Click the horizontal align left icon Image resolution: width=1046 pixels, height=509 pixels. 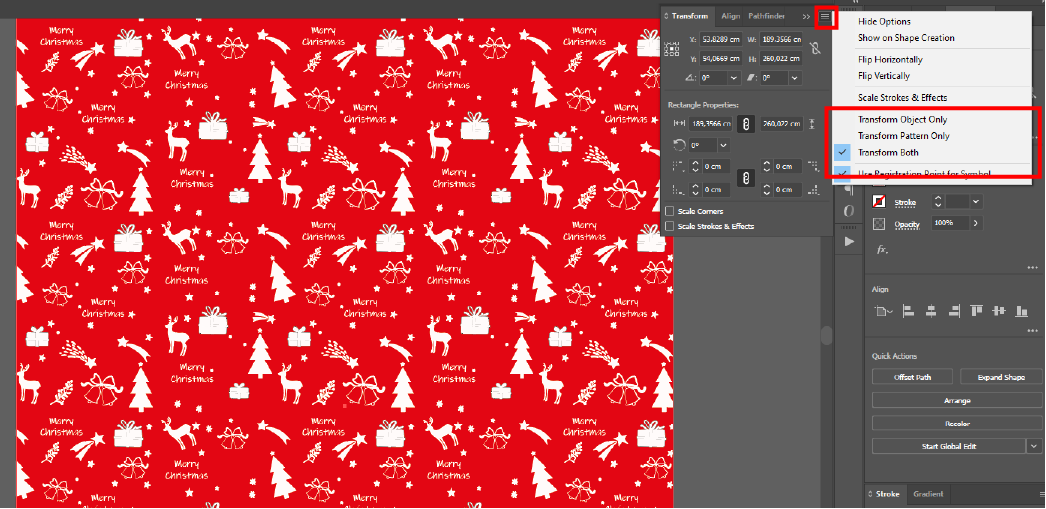[909, 312]
